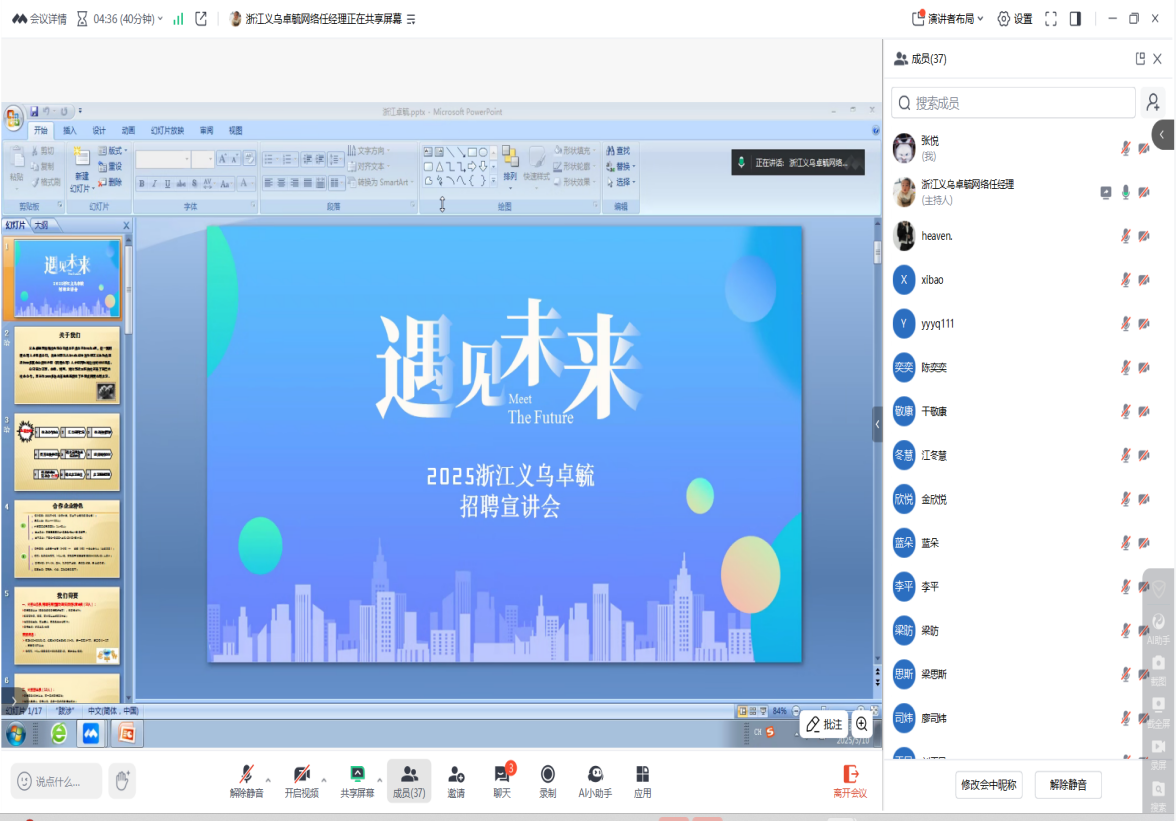1176x821 pixels.
Task: Expand share options arrow beside 共享屏幕
Action: tap(380, 781)
